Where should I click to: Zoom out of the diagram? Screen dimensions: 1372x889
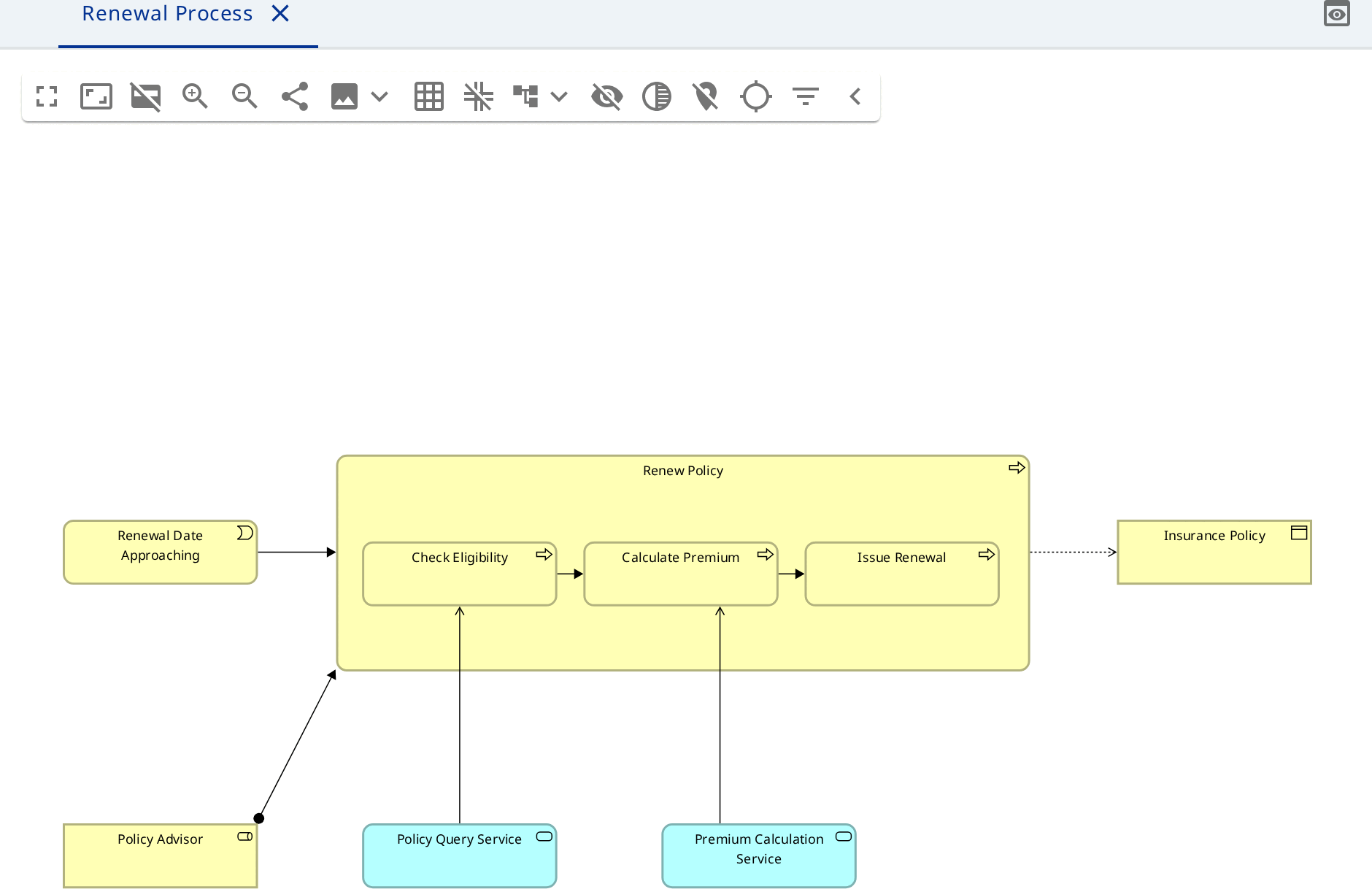[x=244, y=96]
